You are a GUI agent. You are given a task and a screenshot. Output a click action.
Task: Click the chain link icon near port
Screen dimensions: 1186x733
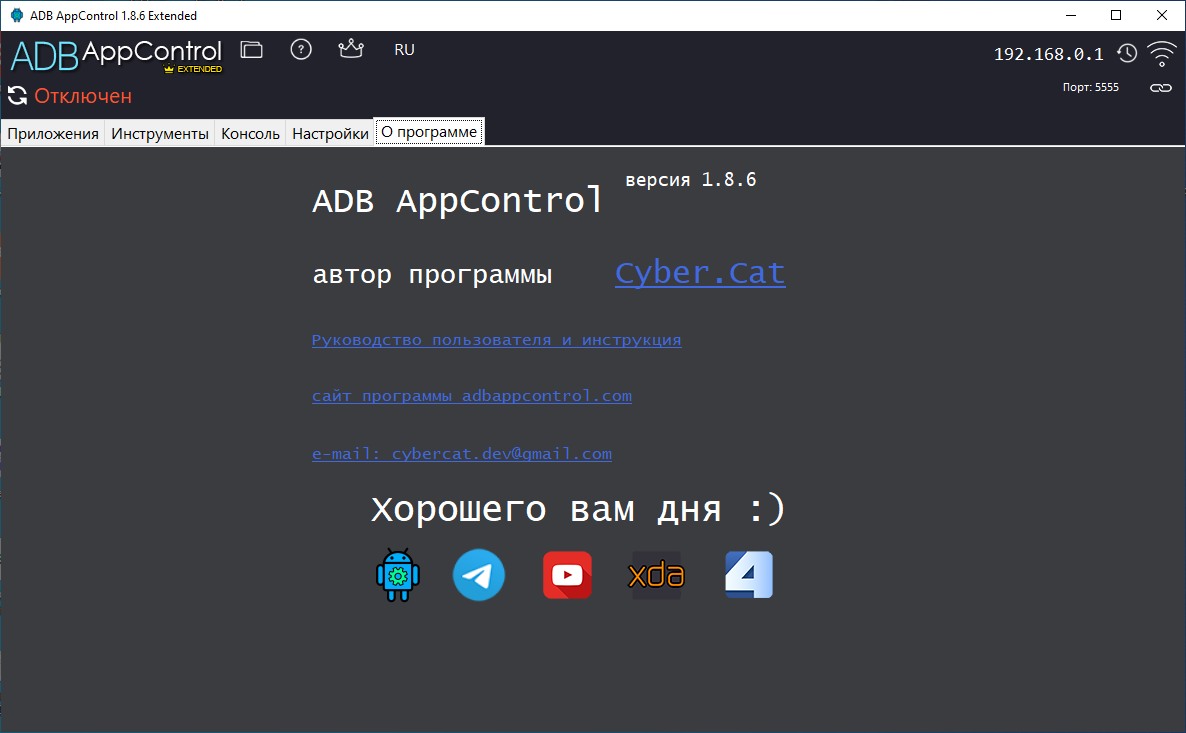tap(1161, 88)
